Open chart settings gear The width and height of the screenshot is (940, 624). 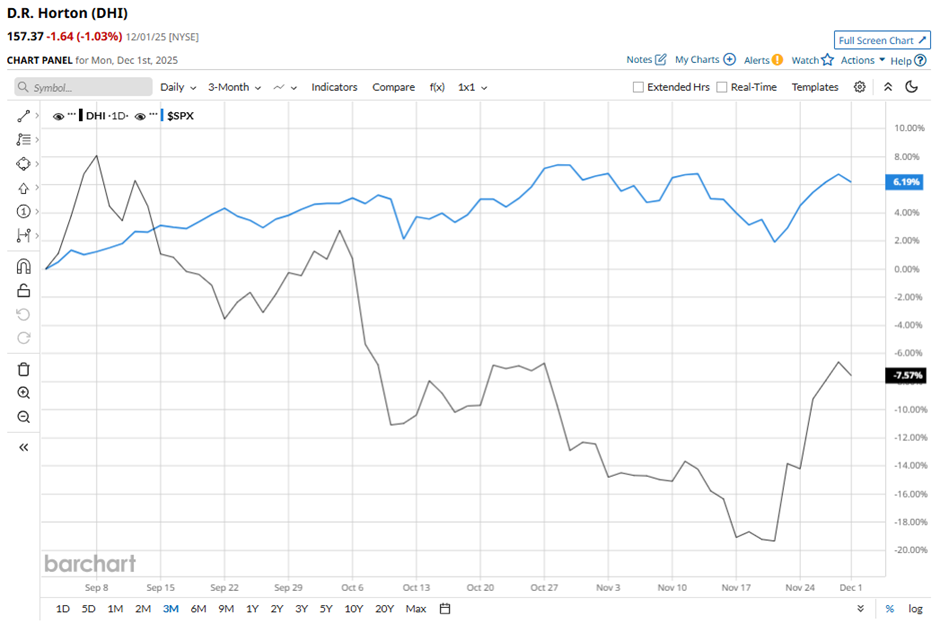[x=860, y=87]
